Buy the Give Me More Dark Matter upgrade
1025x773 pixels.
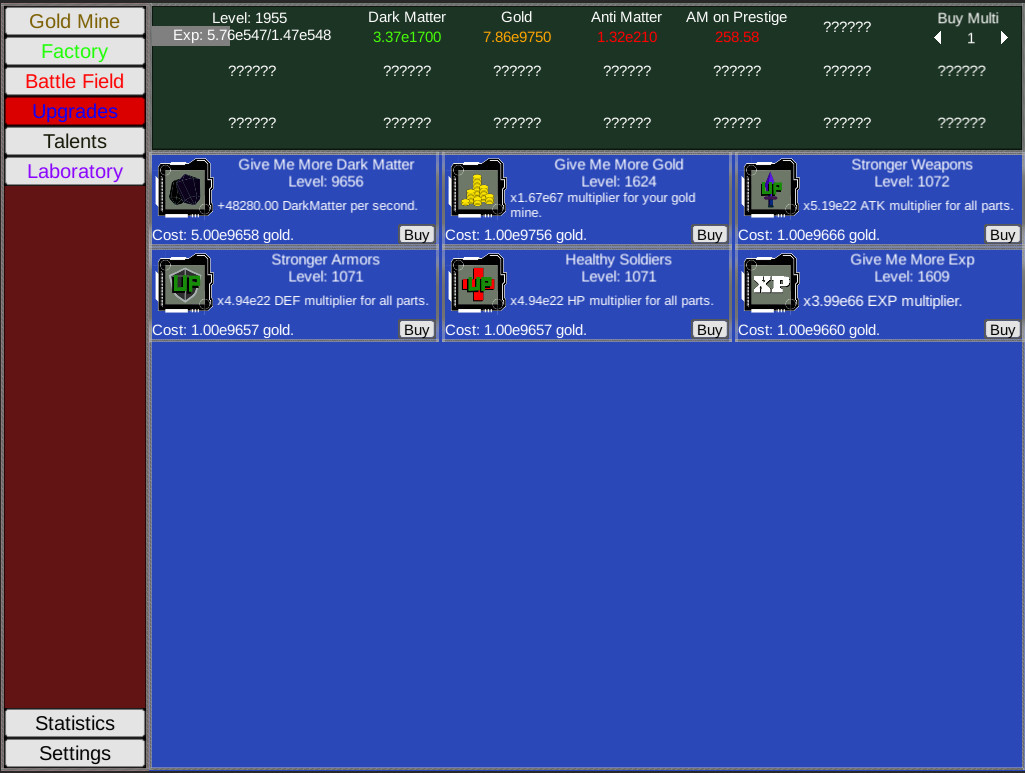[416, 235]
